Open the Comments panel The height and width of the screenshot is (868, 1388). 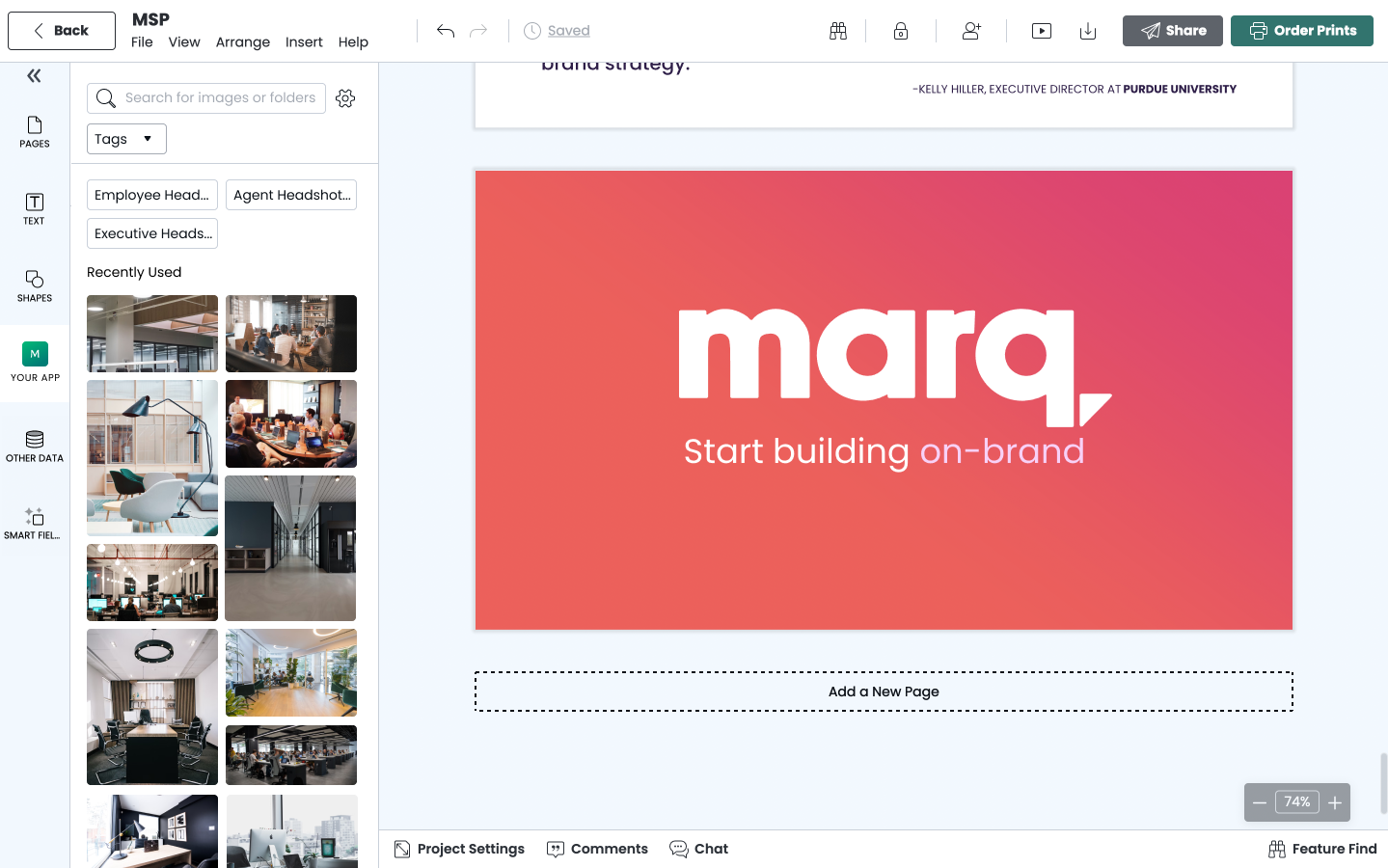click(598, 849)
